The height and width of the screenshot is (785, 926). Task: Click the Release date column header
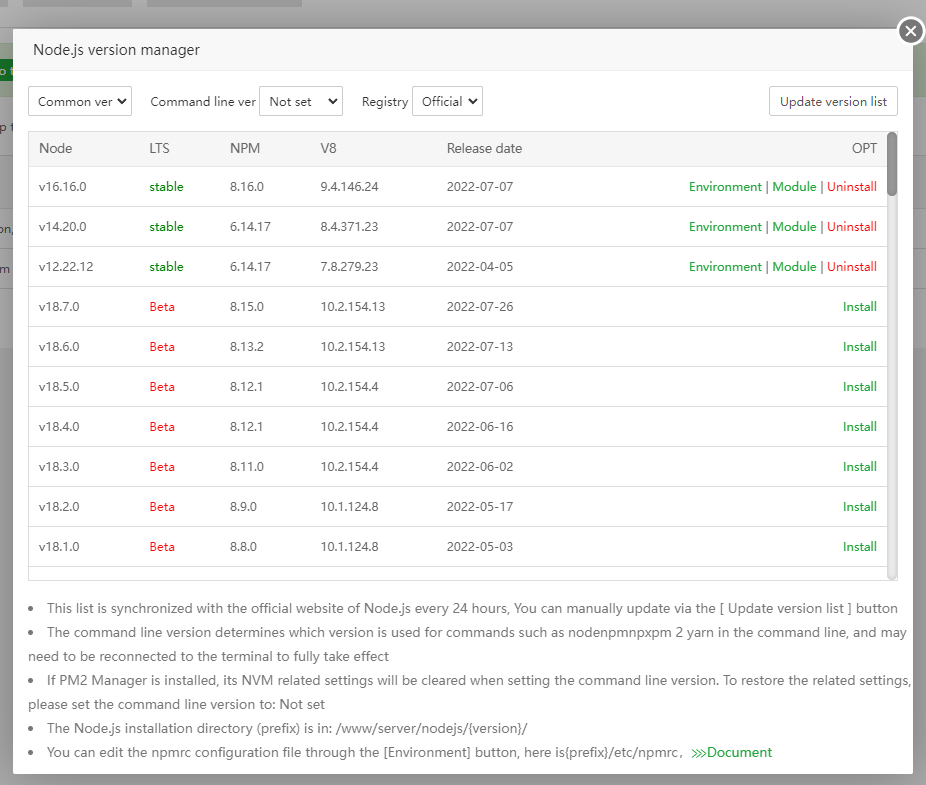(x=484, y=148)
